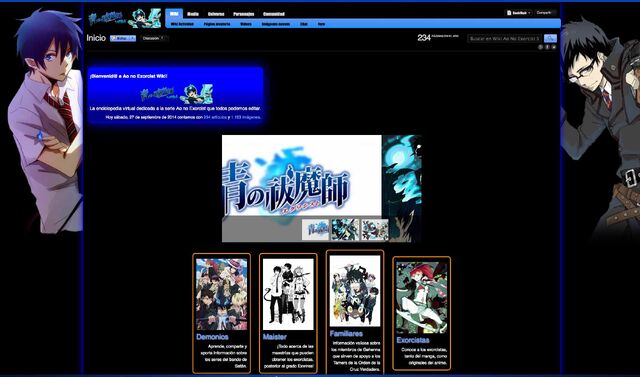Click the Maister card black-and-white picture
640x377 pixels.
(x=288, y=294)
